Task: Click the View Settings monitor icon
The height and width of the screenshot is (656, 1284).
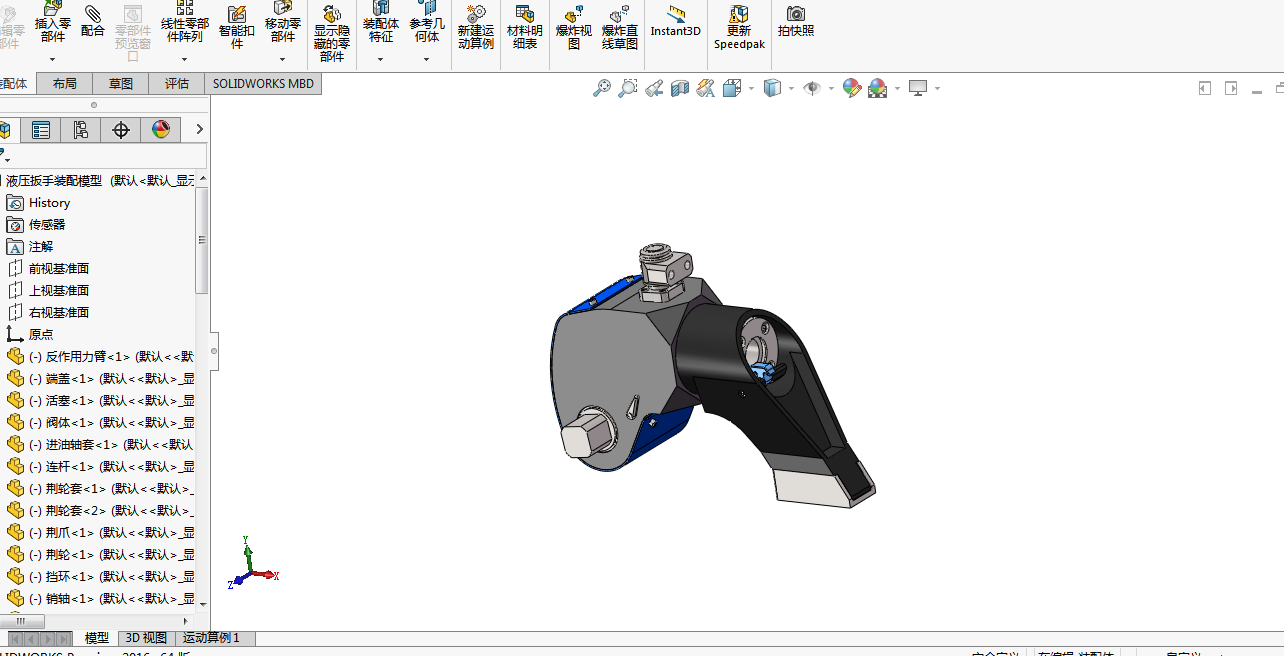Action: tap(918, 88)
